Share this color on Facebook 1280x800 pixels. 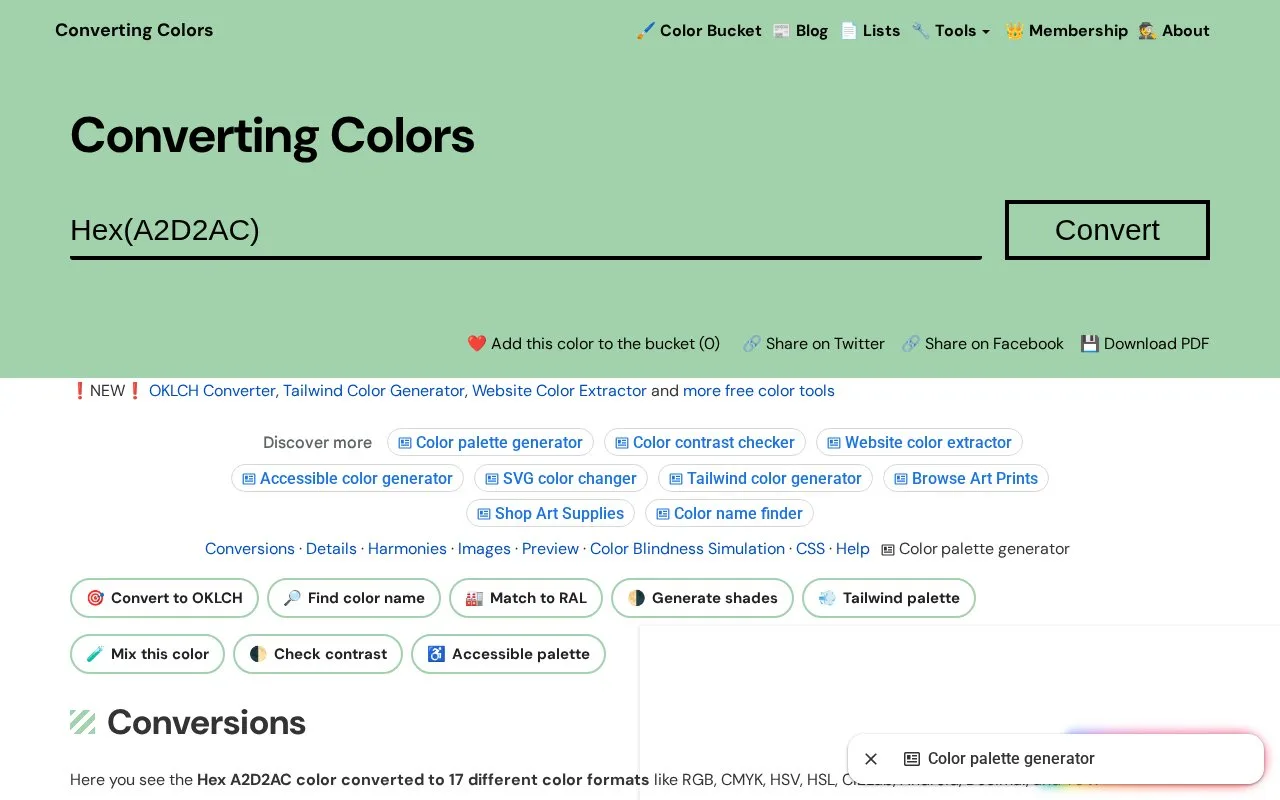click(x=982, y=343)
